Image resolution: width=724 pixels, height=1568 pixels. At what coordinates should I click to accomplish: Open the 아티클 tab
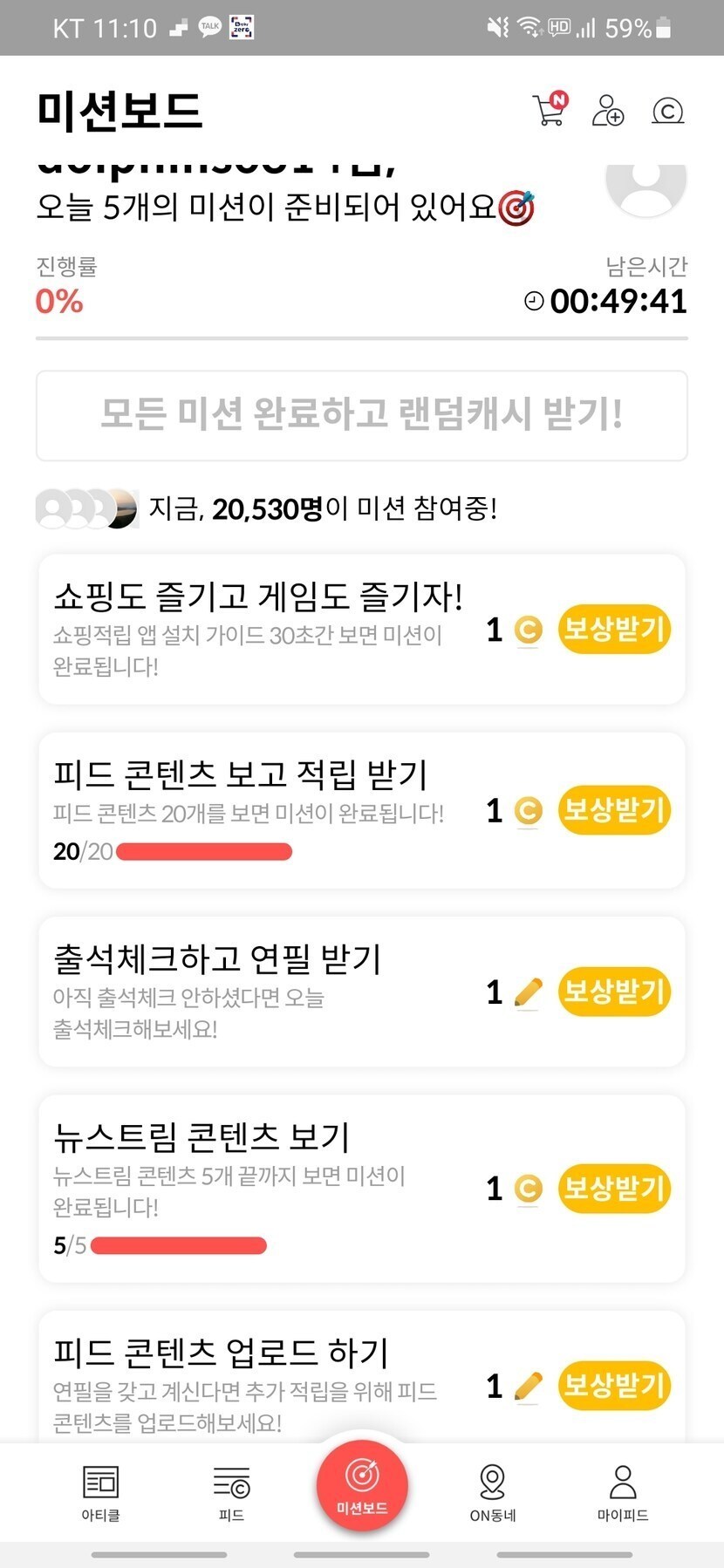[x=100, y=1492]
